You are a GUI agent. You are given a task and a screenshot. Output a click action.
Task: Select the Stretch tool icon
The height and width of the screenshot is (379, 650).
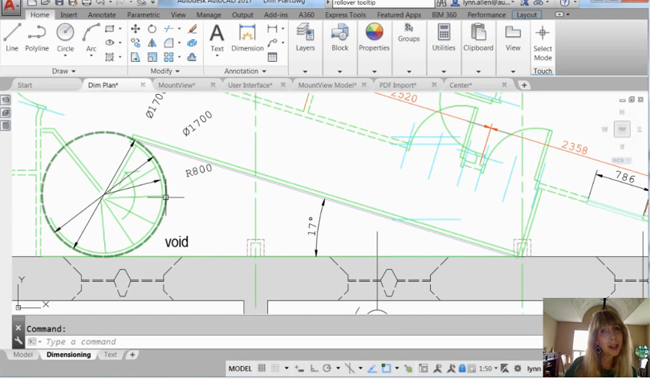pyautogui.click(x=135, y=57)
